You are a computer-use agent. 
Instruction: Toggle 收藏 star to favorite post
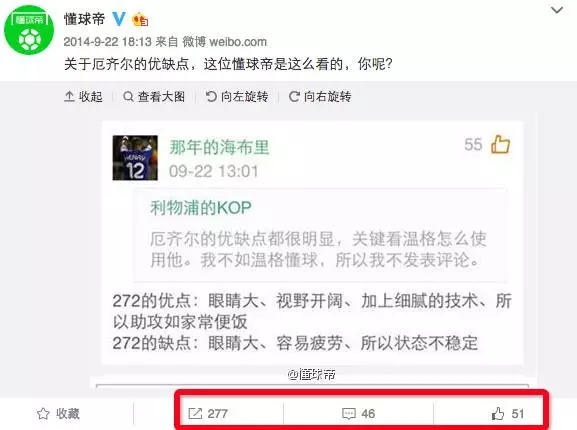(x=59, y=414)
